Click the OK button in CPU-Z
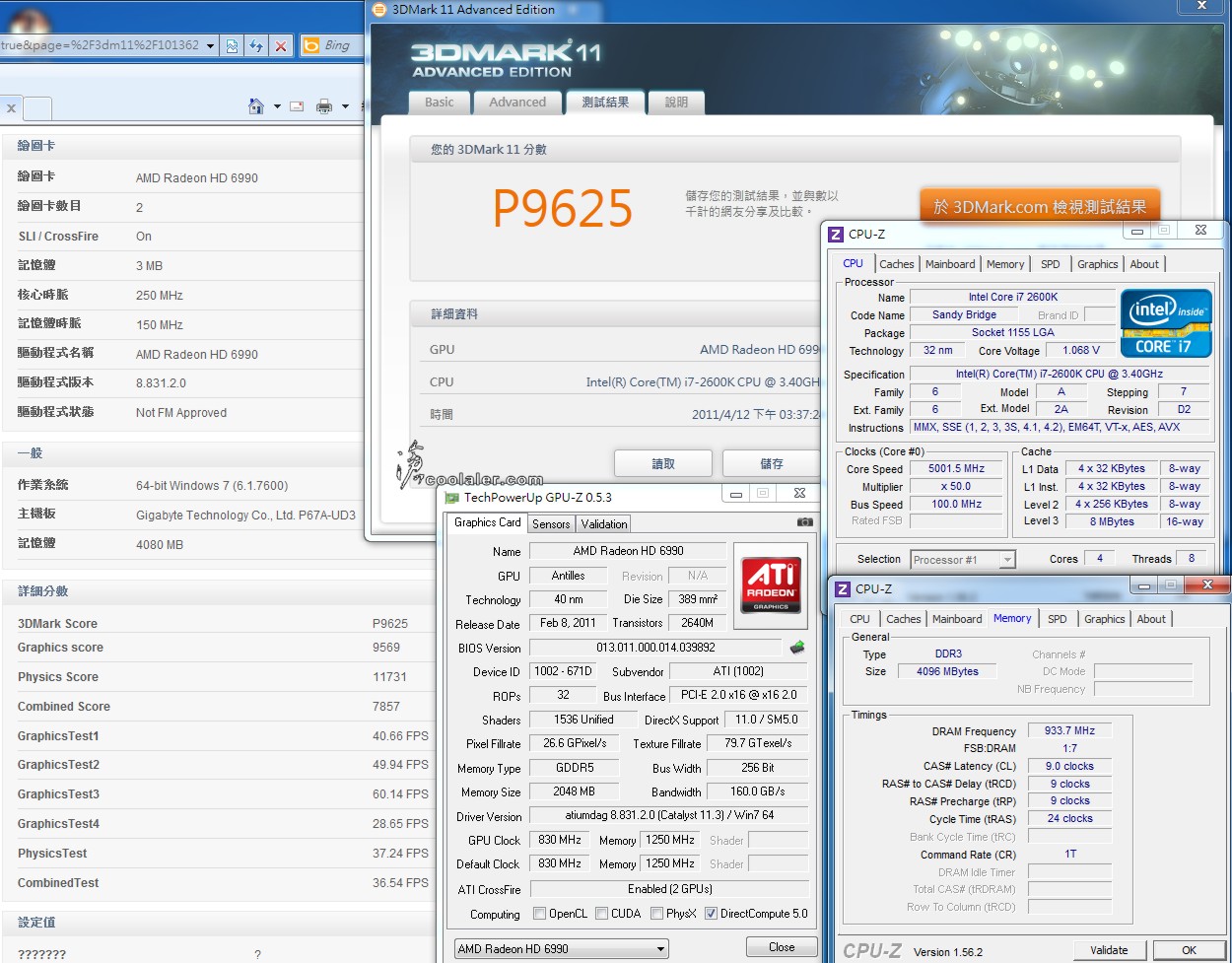The width and height of the screenshot is (1232, 963). [x=1190, y=950]
